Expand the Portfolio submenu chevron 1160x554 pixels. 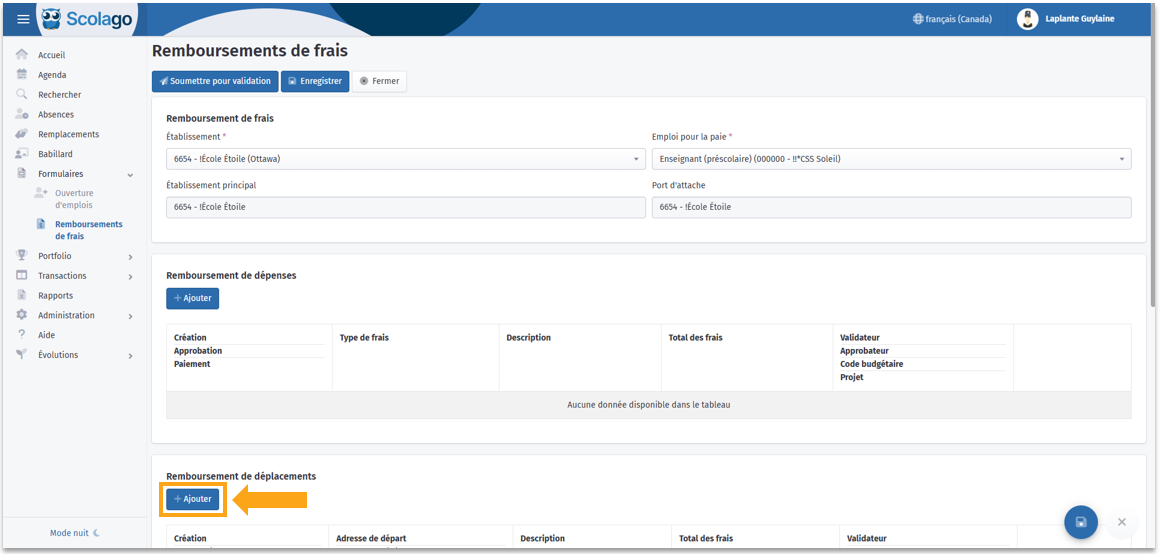[130, 257]
